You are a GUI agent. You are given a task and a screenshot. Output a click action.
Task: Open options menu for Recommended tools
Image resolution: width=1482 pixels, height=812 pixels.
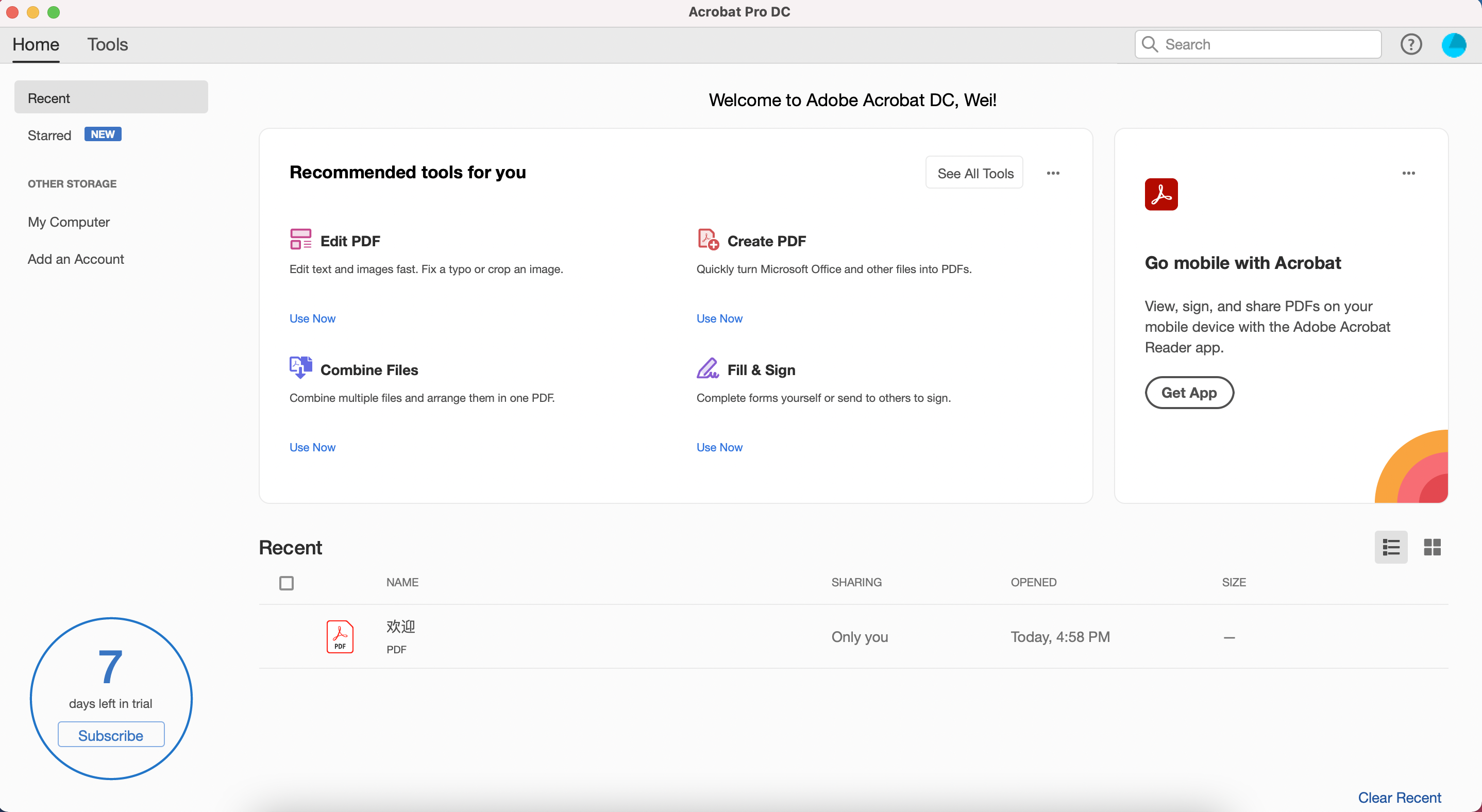click(1053, 173)
